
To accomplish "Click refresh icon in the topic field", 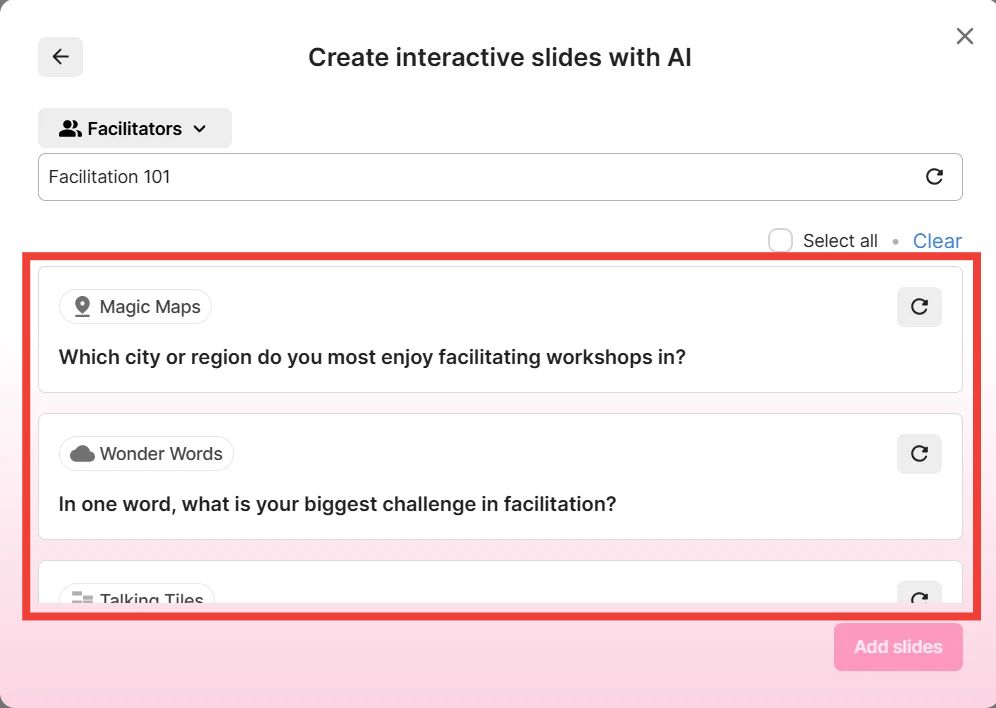I will point(934,177).
